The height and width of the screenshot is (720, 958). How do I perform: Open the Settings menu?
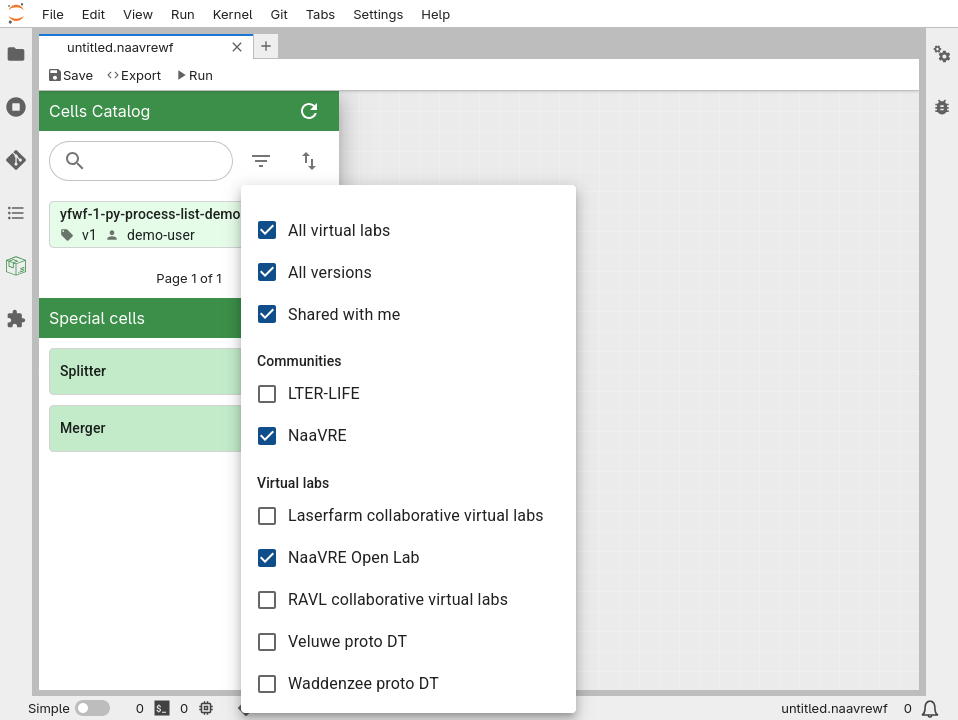[378, 15]
